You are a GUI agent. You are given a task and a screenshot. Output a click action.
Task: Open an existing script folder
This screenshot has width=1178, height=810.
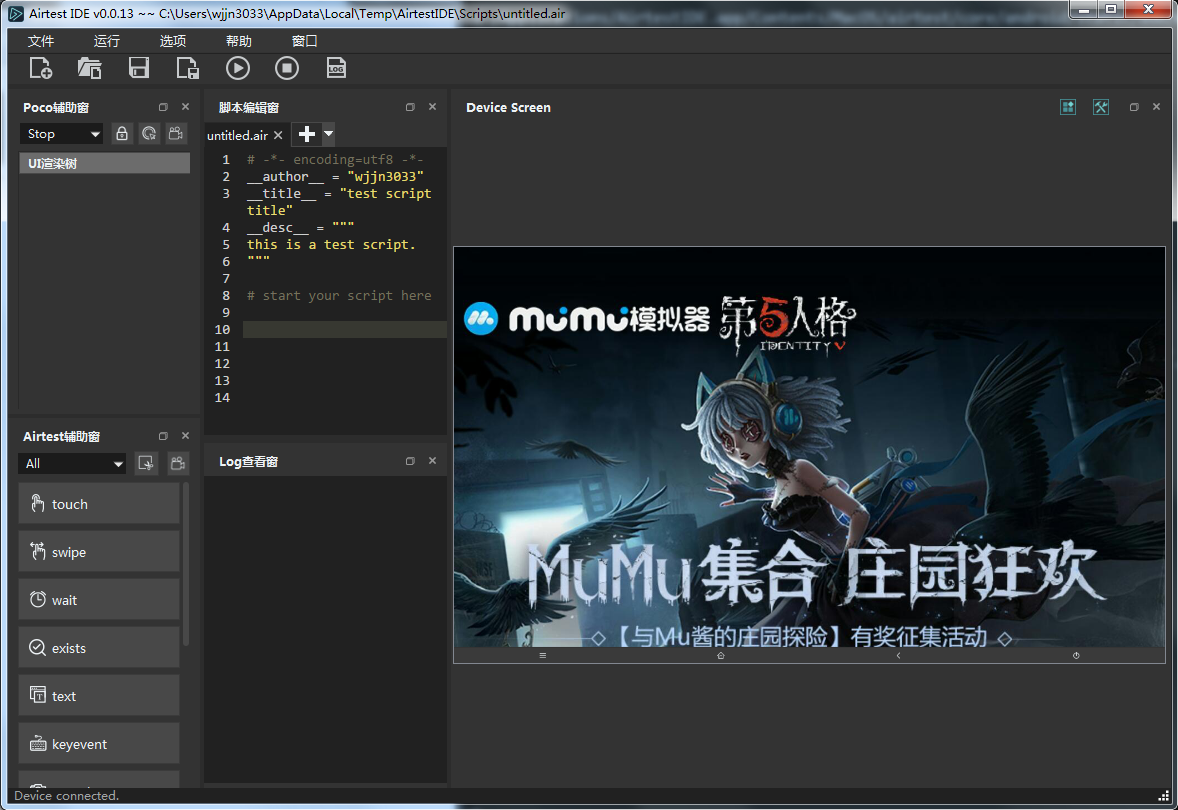click(x=89, y=68)
